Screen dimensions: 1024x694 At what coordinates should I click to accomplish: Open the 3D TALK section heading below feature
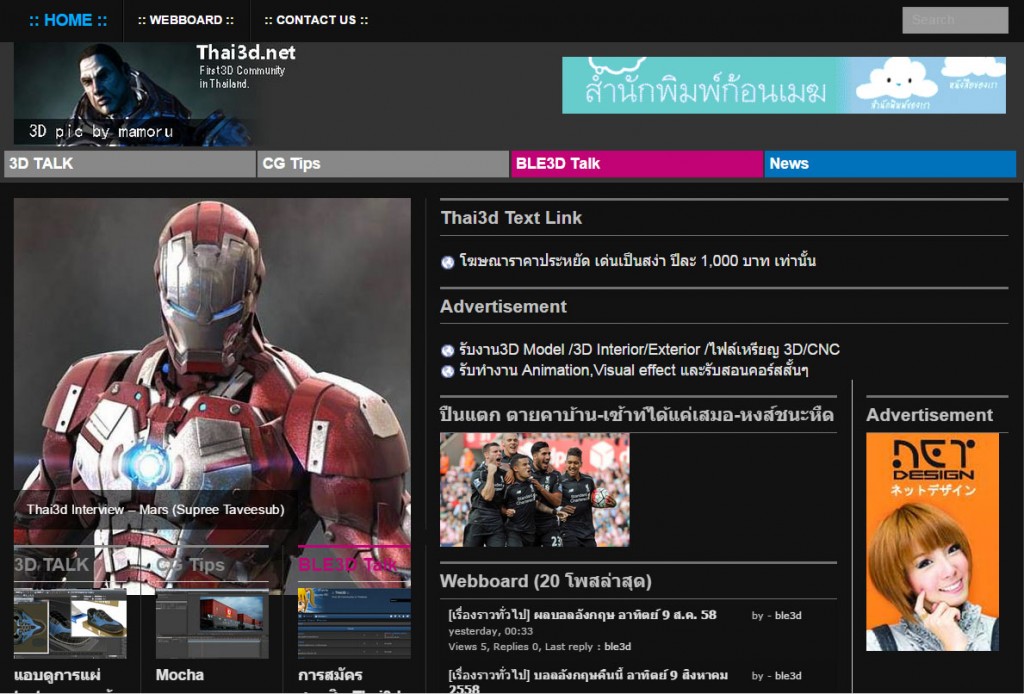(52, 565)
